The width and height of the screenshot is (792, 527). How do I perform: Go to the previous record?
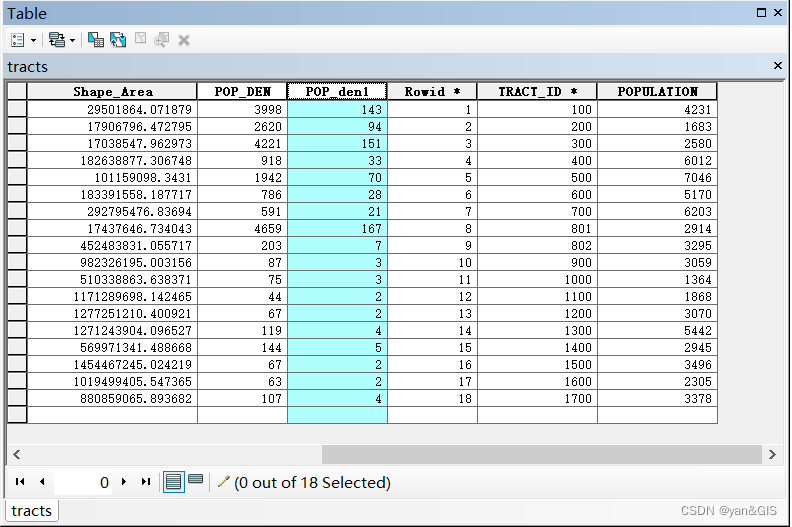click(x=42, y=482)
